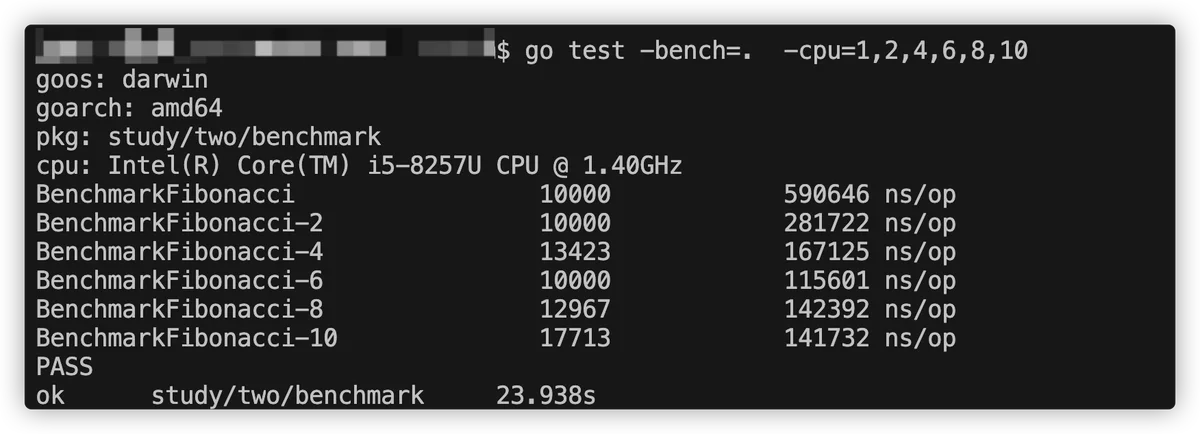Select the pkg: study/two/benchmark line
The height and width of the screenshot is (434, 1200).
click(208, 137)
